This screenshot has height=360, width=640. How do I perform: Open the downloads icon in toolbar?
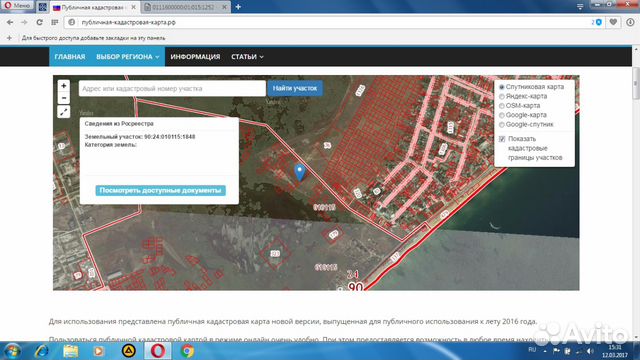point(630,22)
